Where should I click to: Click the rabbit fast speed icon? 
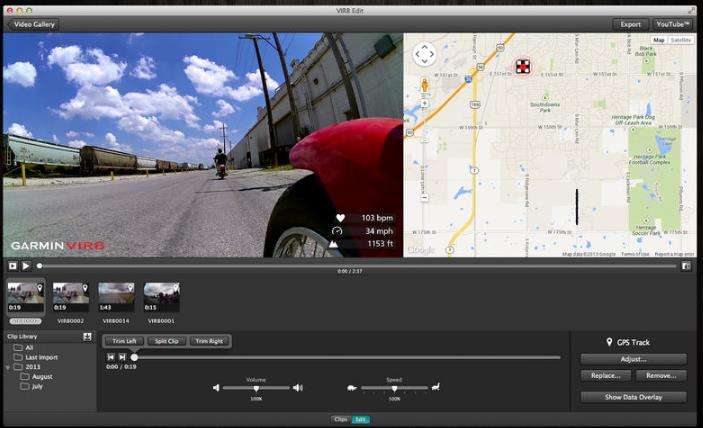tap(435, 387)
